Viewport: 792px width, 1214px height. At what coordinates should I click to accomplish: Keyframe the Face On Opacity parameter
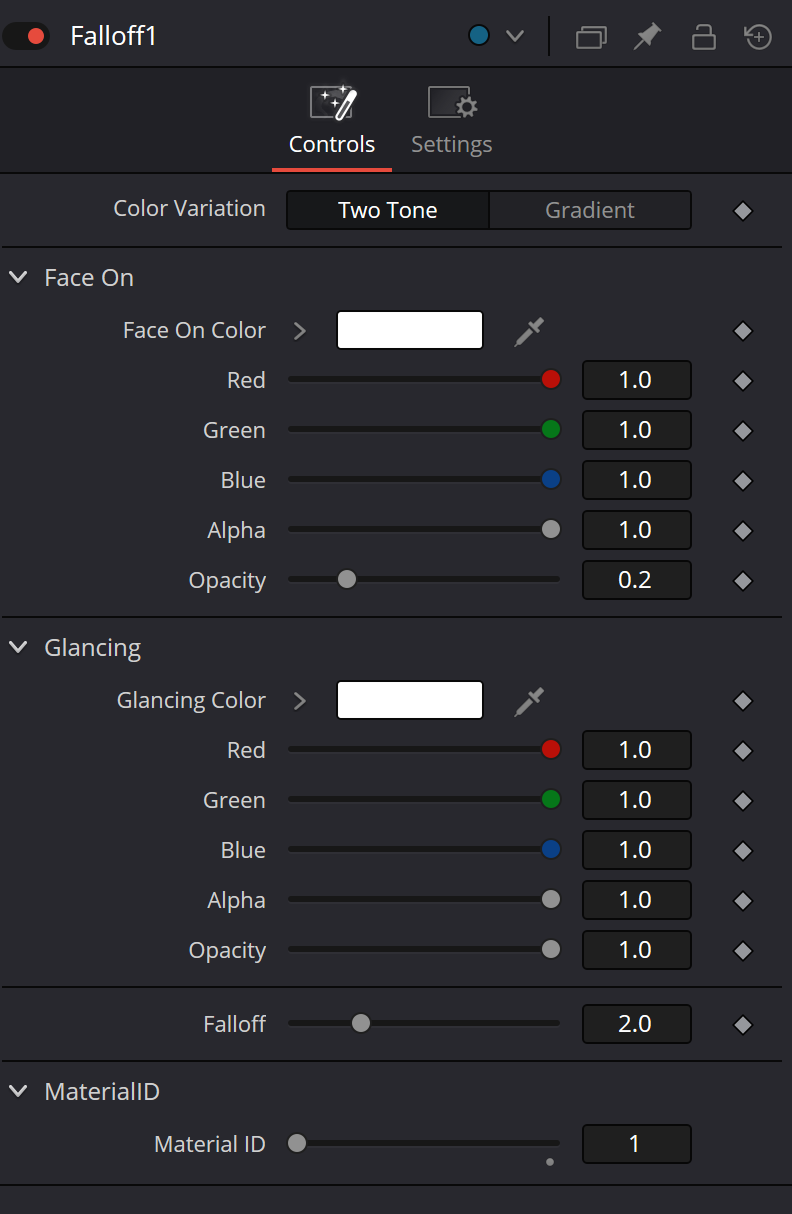coord(742,581)
